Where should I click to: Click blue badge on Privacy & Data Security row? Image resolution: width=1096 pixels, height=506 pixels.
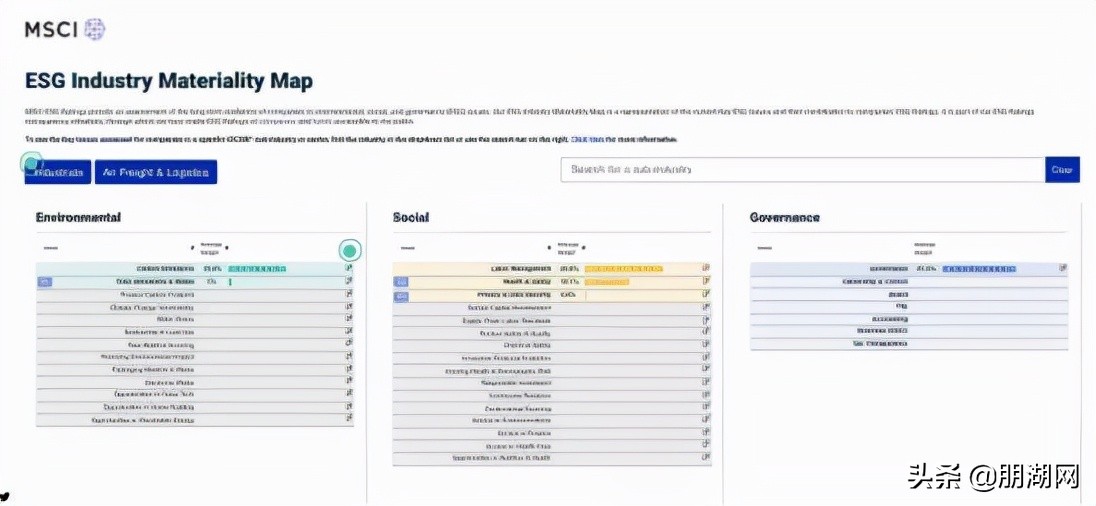pos(402,295)
